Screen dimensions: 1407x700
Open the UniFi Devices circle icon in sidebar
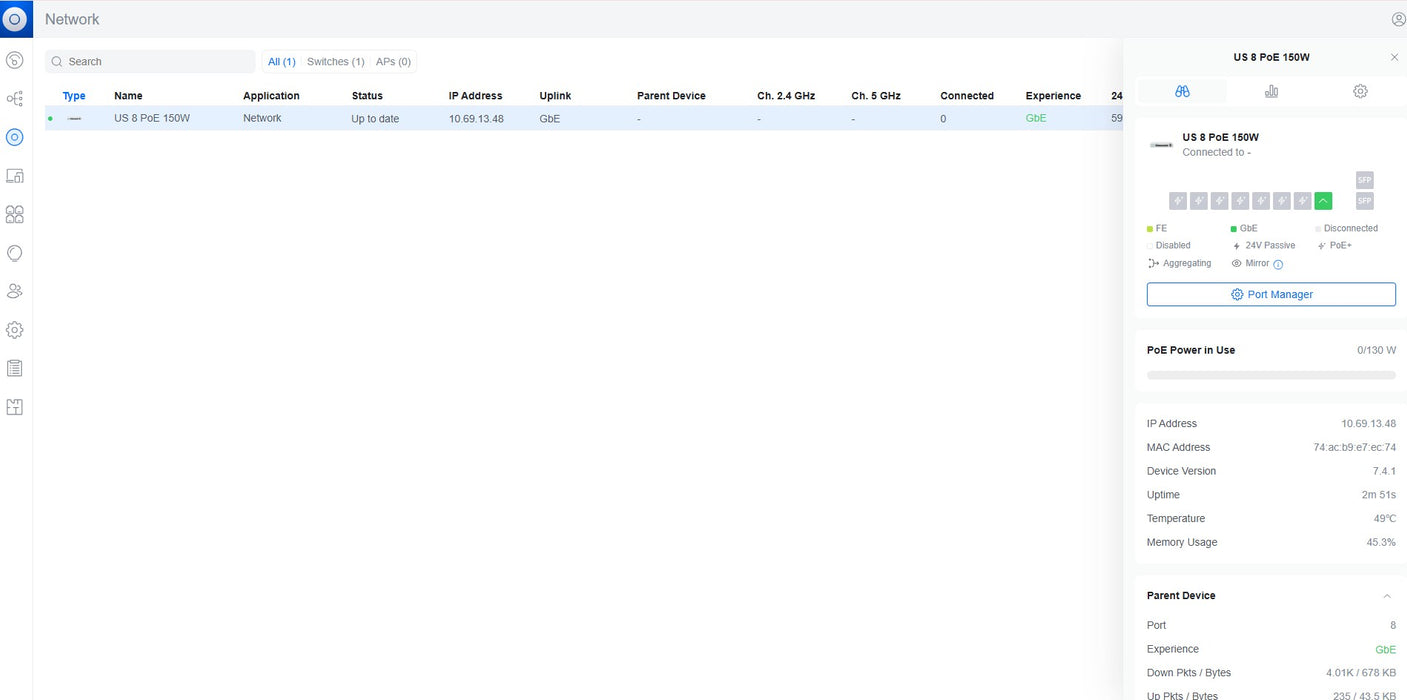coord(15,137)
